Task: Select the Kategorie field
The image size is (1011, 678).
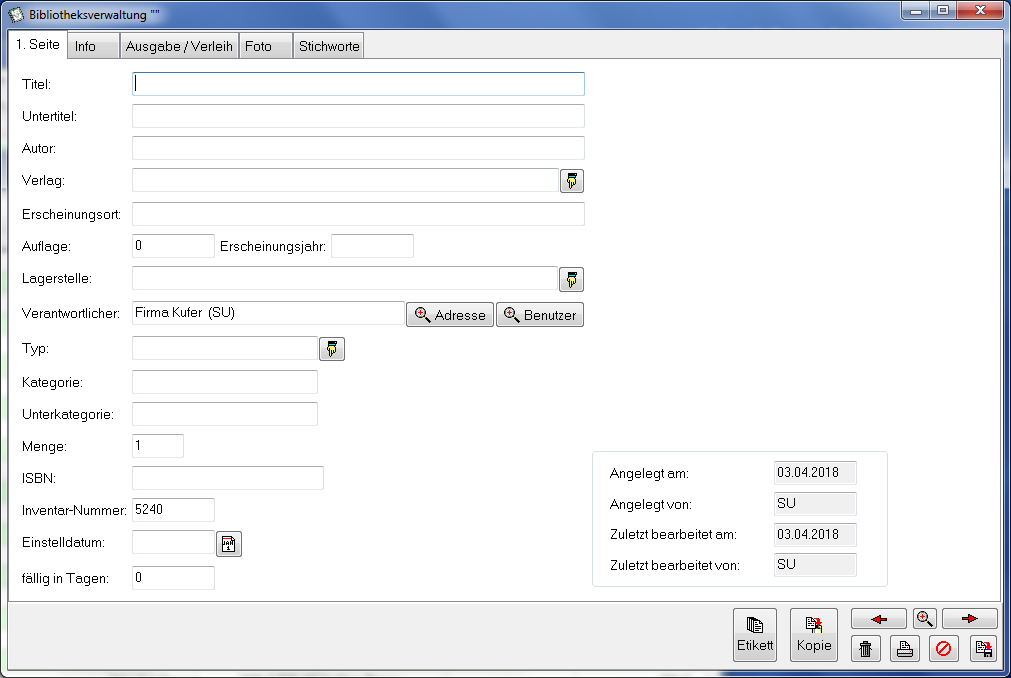Action: pyautogui.click(x=225, y=382)
